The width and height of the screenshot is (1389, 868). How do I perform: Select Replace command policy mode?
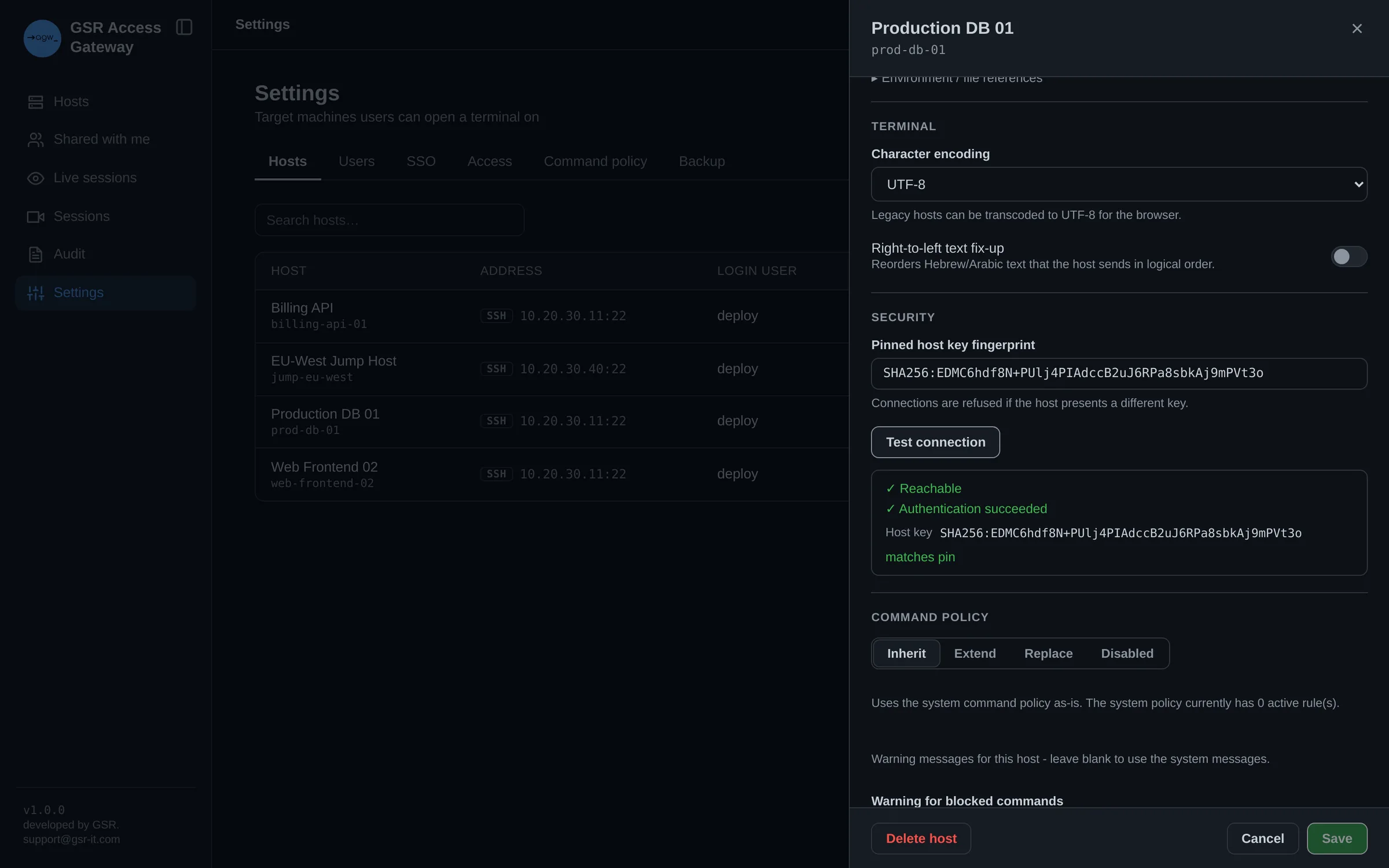click(1048, 653)
